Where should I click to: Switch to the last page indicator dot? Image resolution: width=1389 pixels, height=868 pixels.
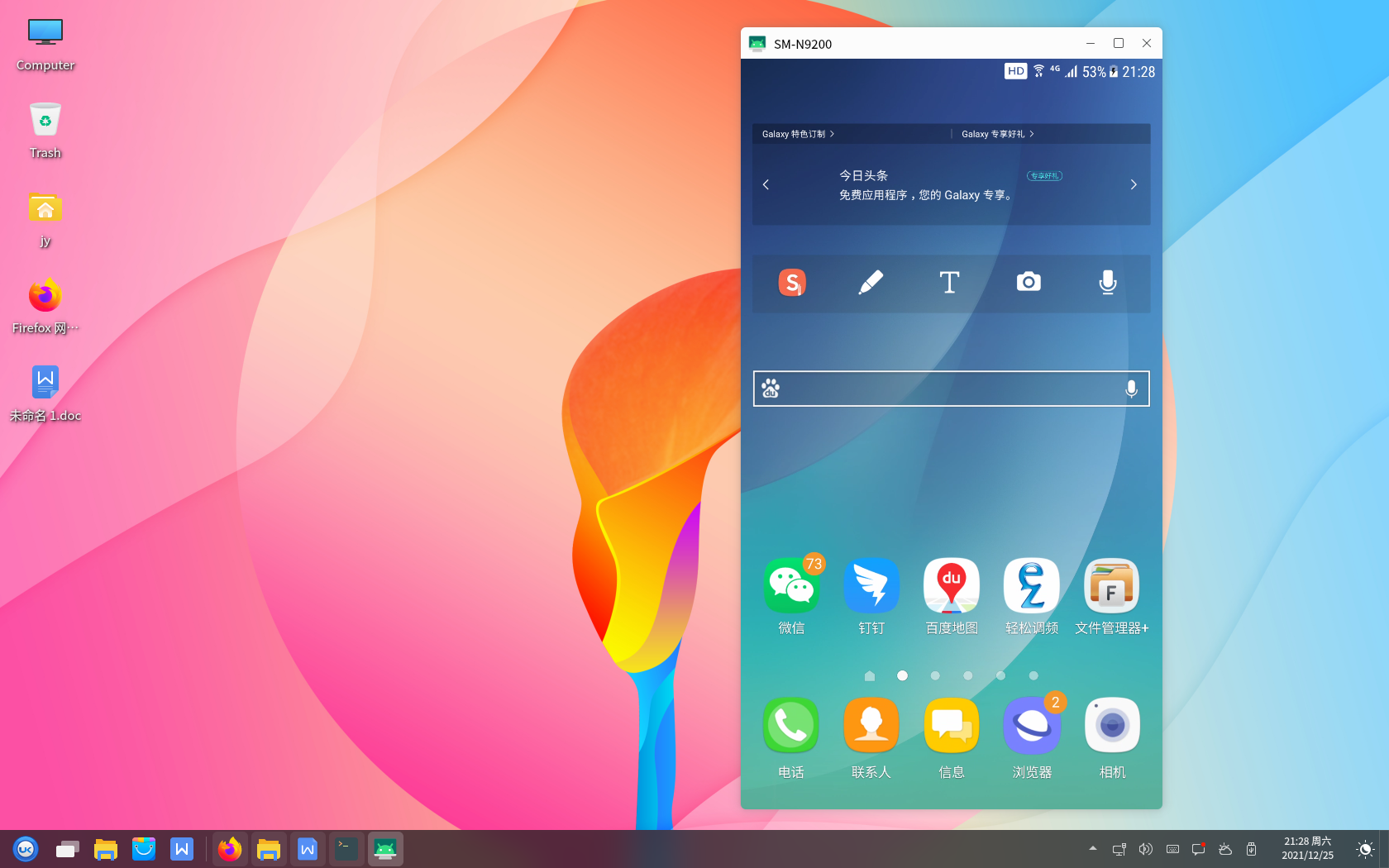(1033, 675)
